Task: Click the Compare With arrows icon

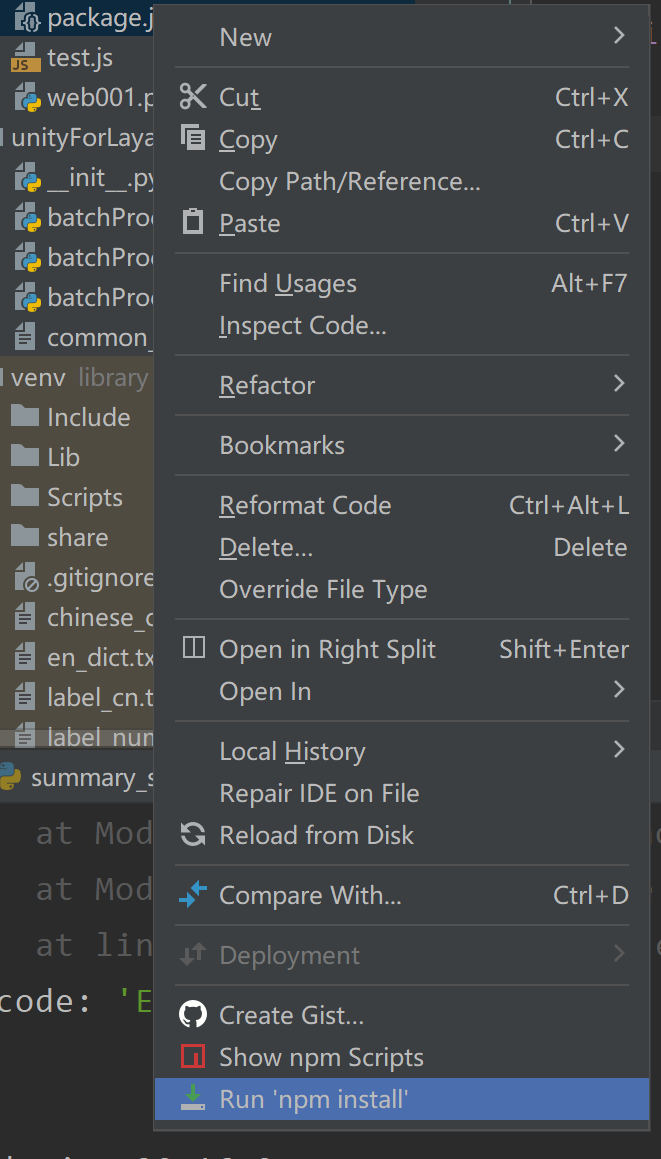Action: pyautogui.click(x=192, y=895)
